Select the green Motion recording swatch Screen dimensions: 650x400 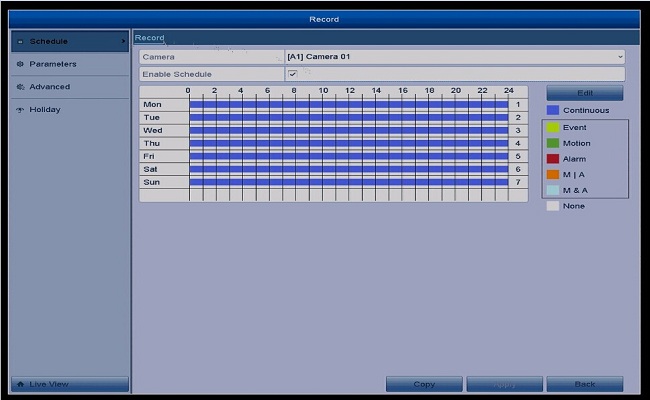tap(552, 143)
